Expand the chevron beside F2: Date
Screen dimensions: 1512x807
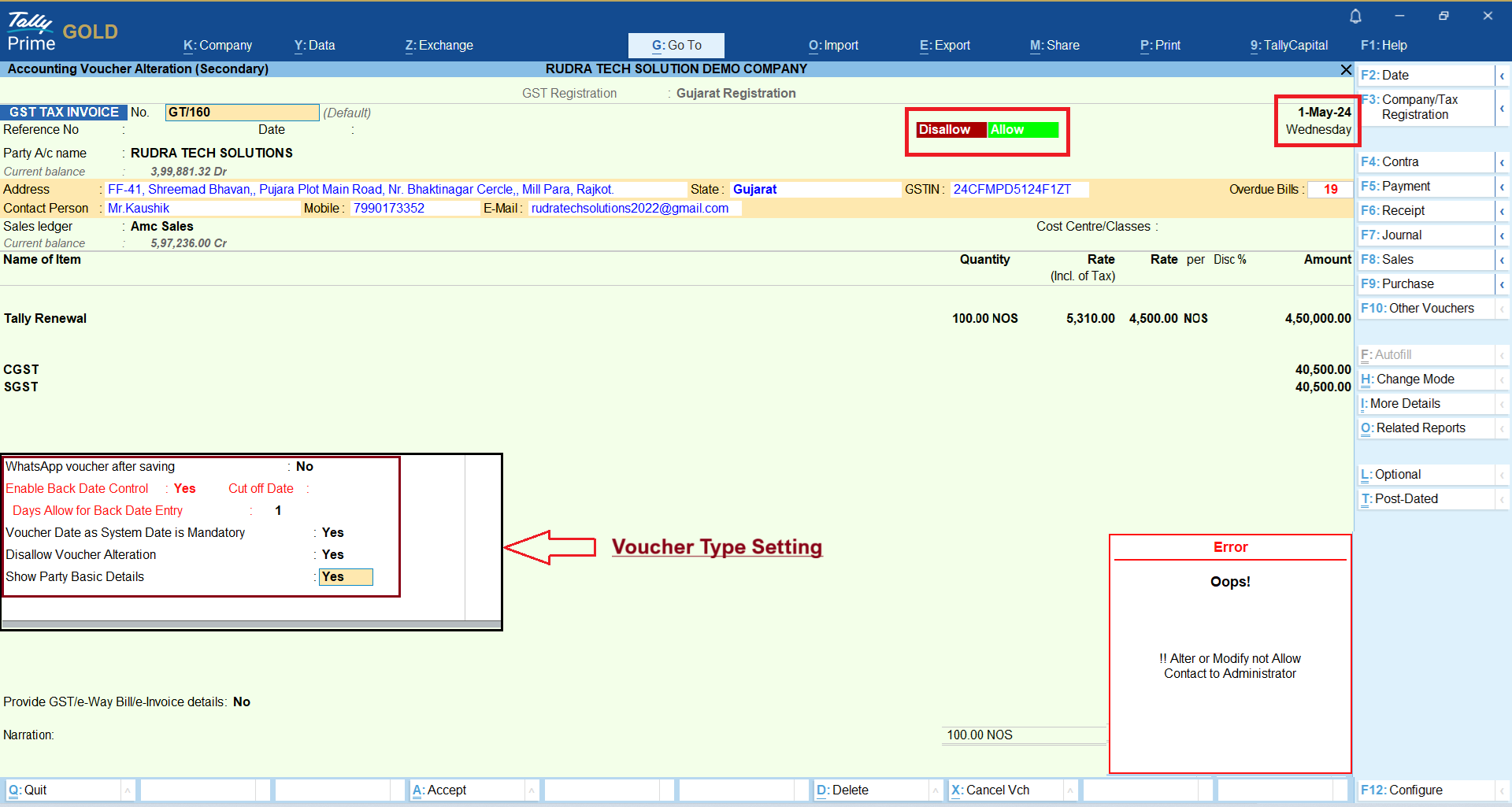(1502, 76)
